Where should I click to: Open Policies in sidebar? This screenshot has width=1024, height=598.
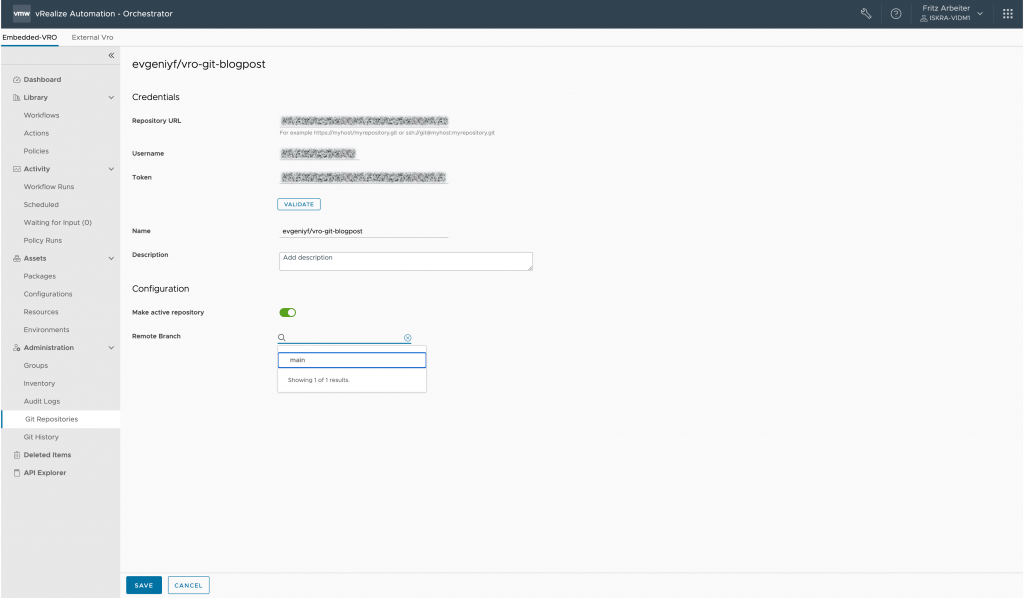click(36, 151)
